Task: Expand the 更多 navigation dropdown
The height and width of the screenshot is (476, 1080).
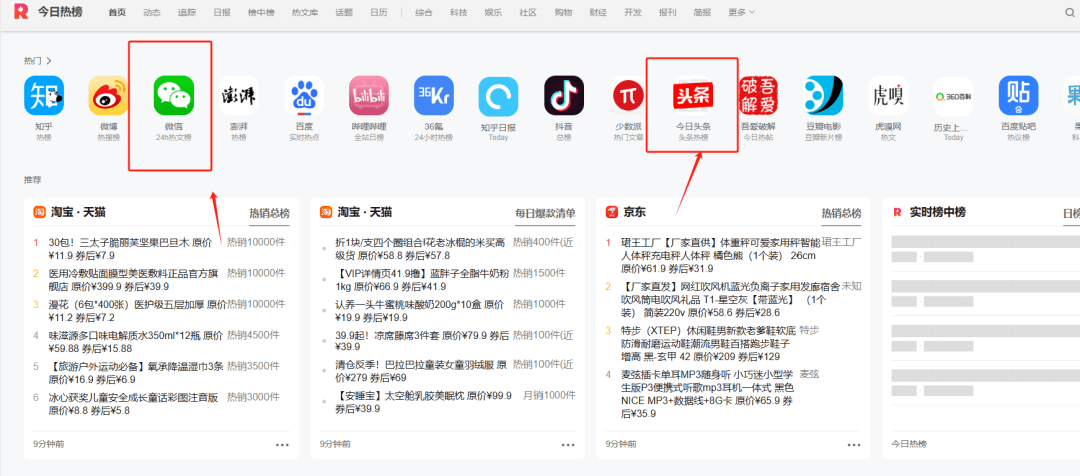Action: point(741,12)
